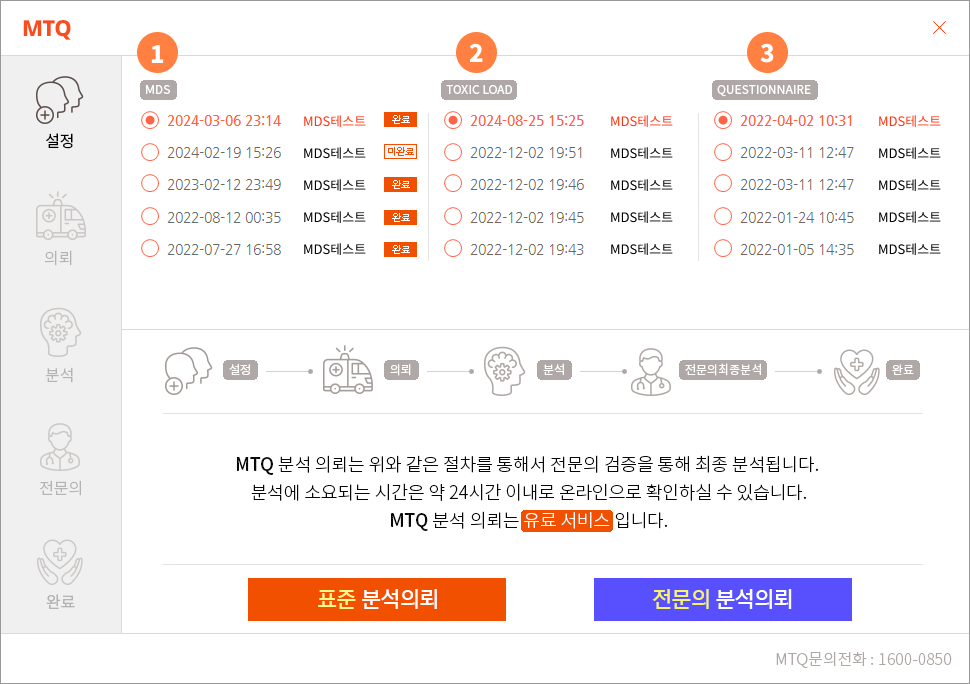Click the QUESTIONNAIRE section label

pyautogui.click(x=764, y=90)
